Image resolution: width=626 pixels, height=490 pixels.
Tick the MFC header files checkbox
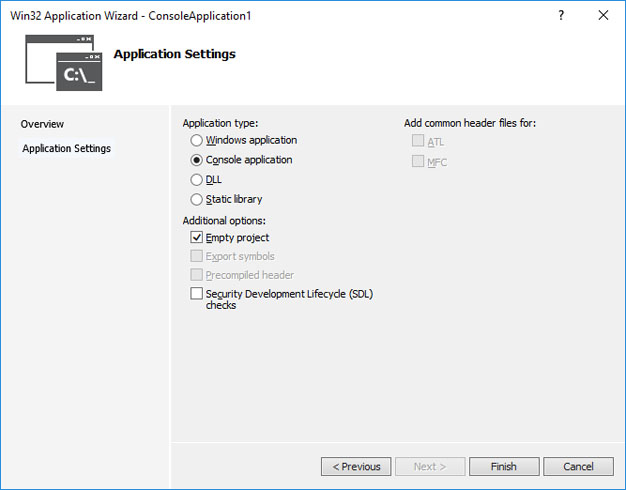(418, 161)
